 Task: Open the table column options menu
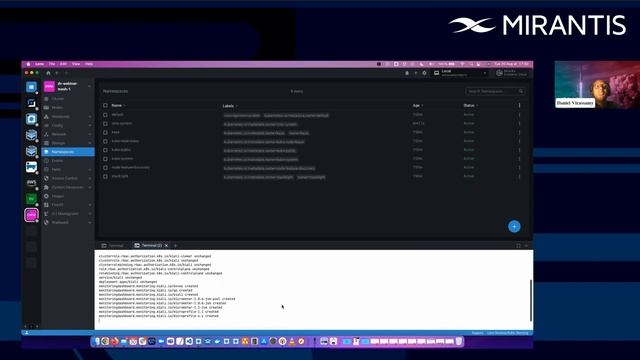pos(520,105)
